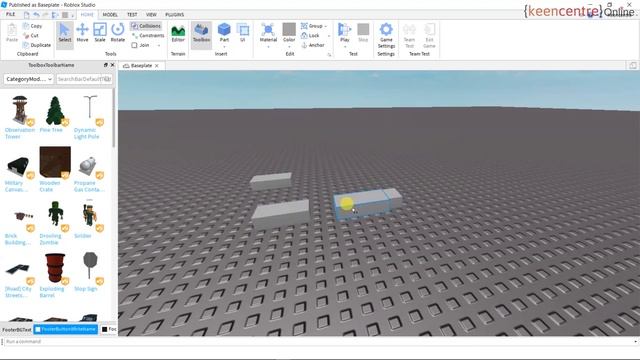Insert a new Part
640x360 pixels.
point(224,32)
